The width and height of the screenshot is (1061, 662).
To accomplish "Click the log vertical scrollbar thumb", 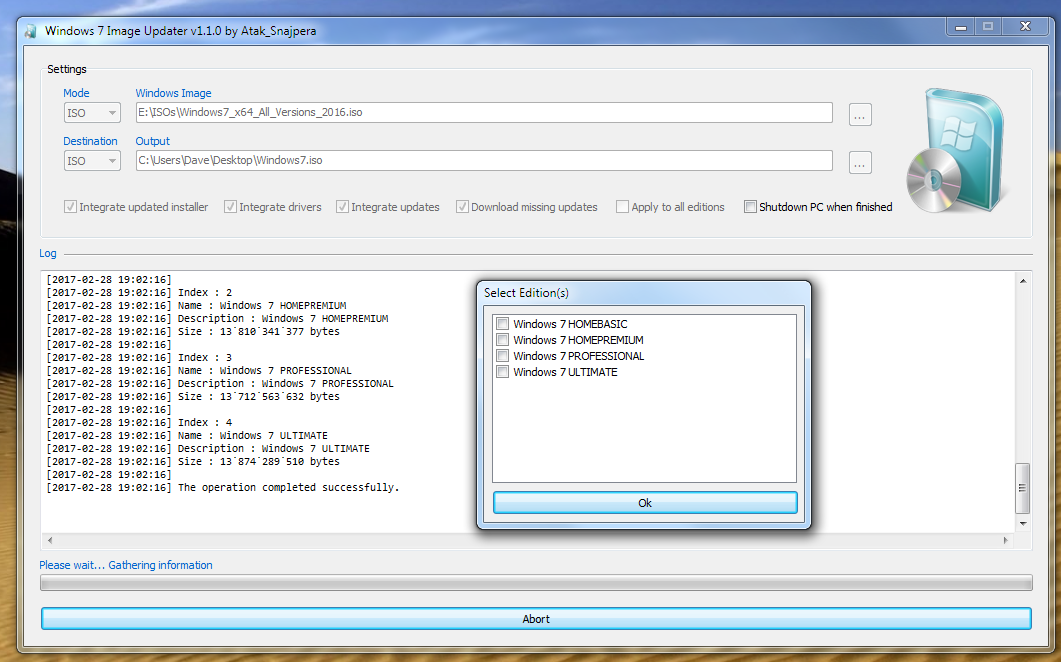I will point(1022,488).
